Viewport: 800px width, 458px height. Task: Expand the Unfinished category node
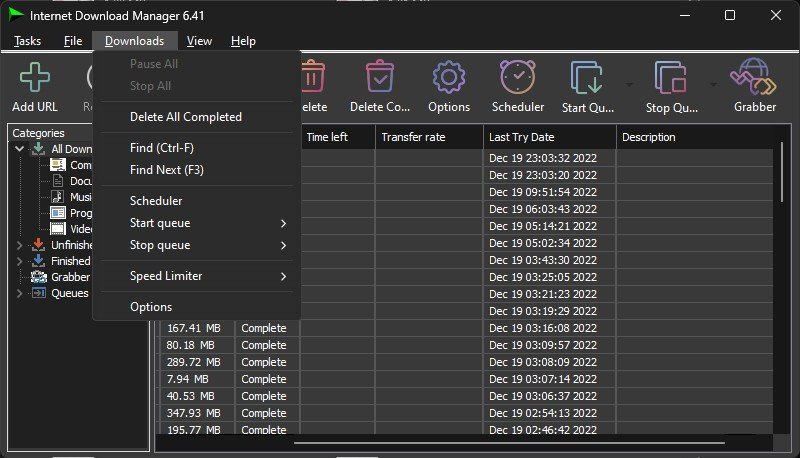point(20,245)
